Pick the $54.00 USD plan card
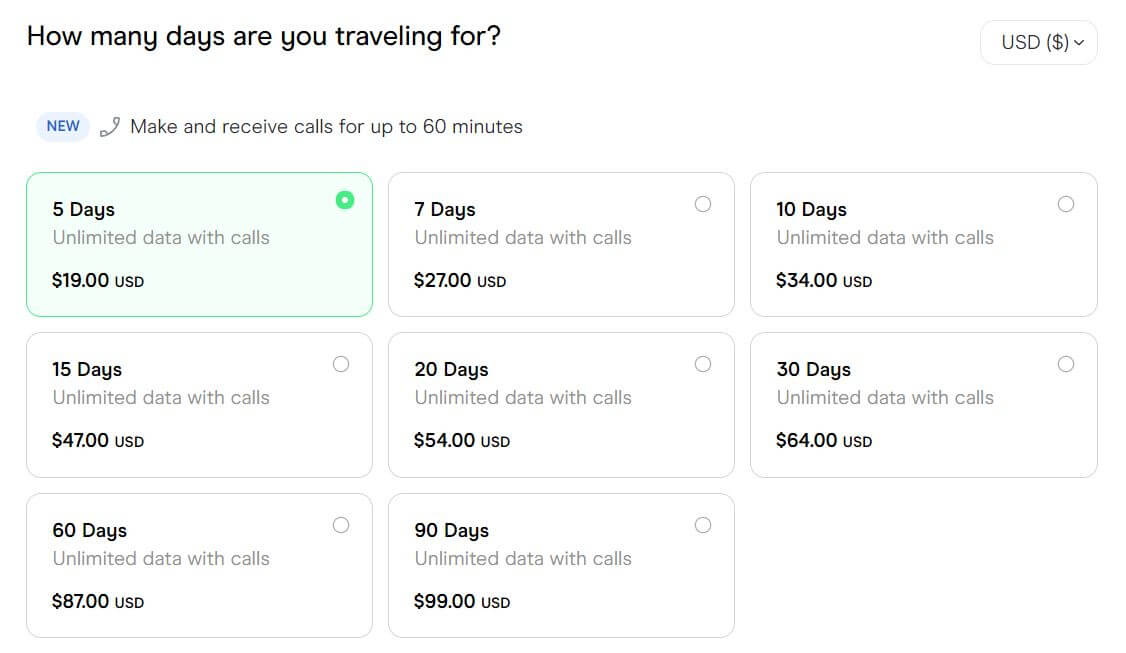The width and height of the screenshot is (1126, 653). pos(561,405)
